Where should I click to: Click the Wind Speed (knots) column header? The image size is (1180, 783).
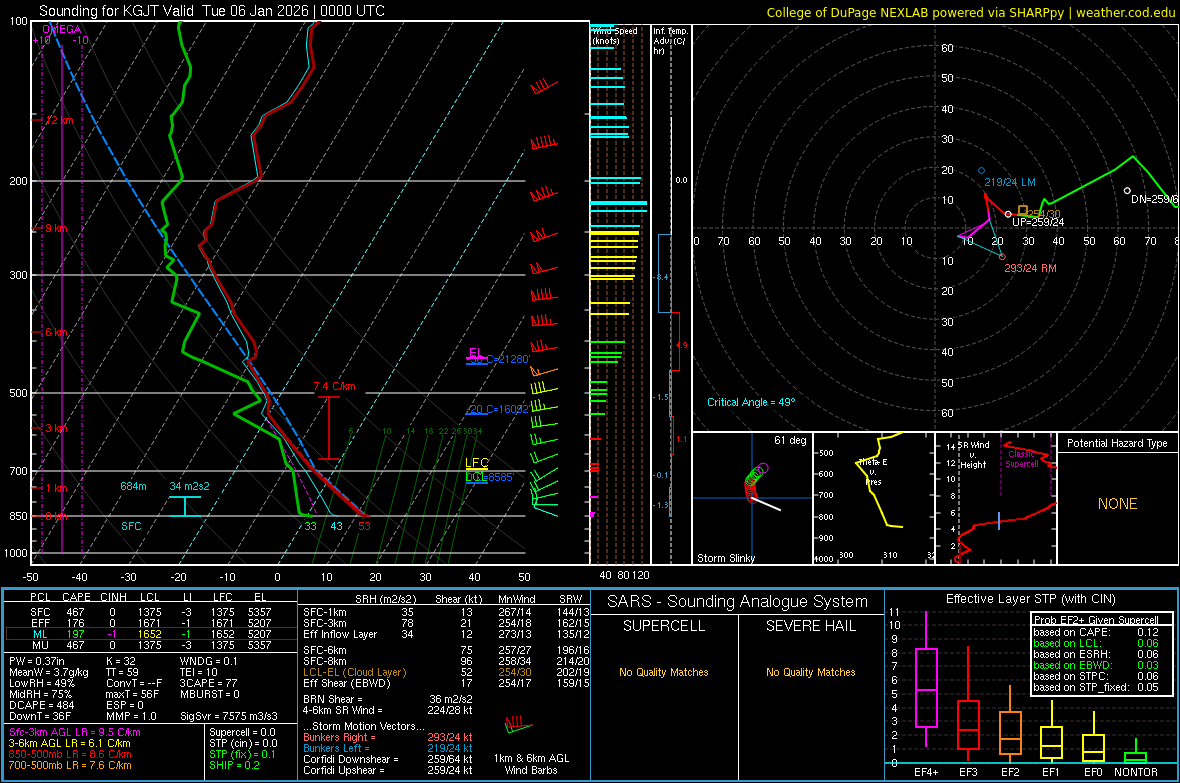point(615,35)
